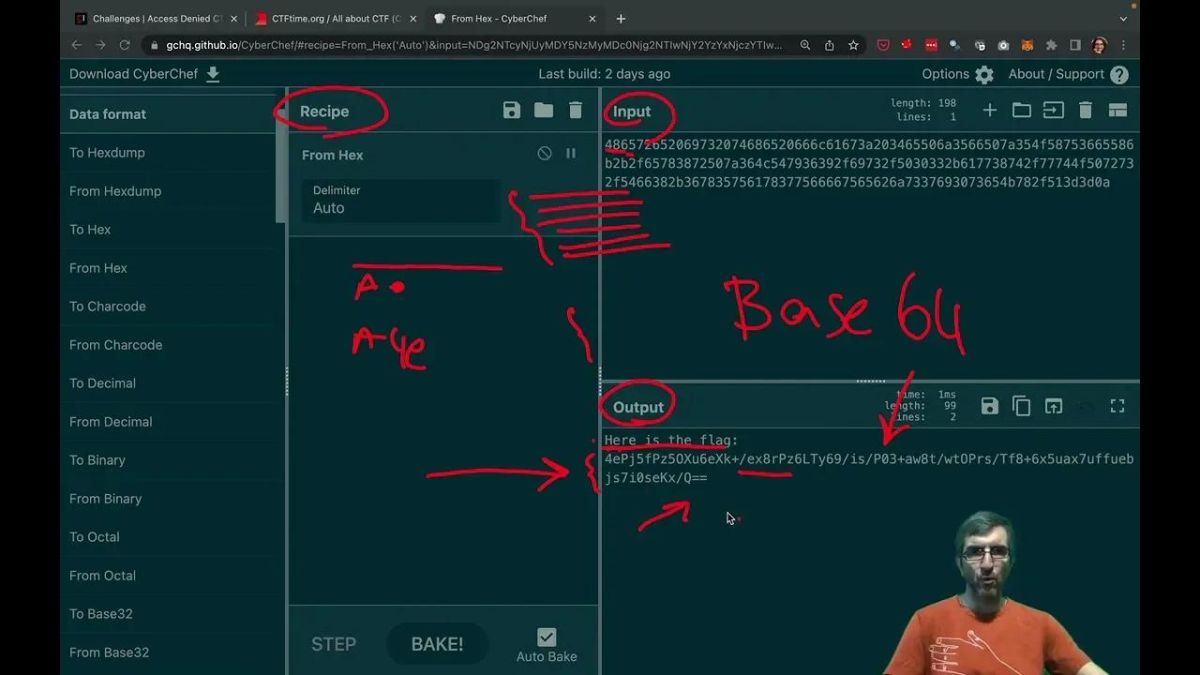Click the From Hex recipe operation title
This screenshot has height=675, width=1200.
click(x=333, y=155)
